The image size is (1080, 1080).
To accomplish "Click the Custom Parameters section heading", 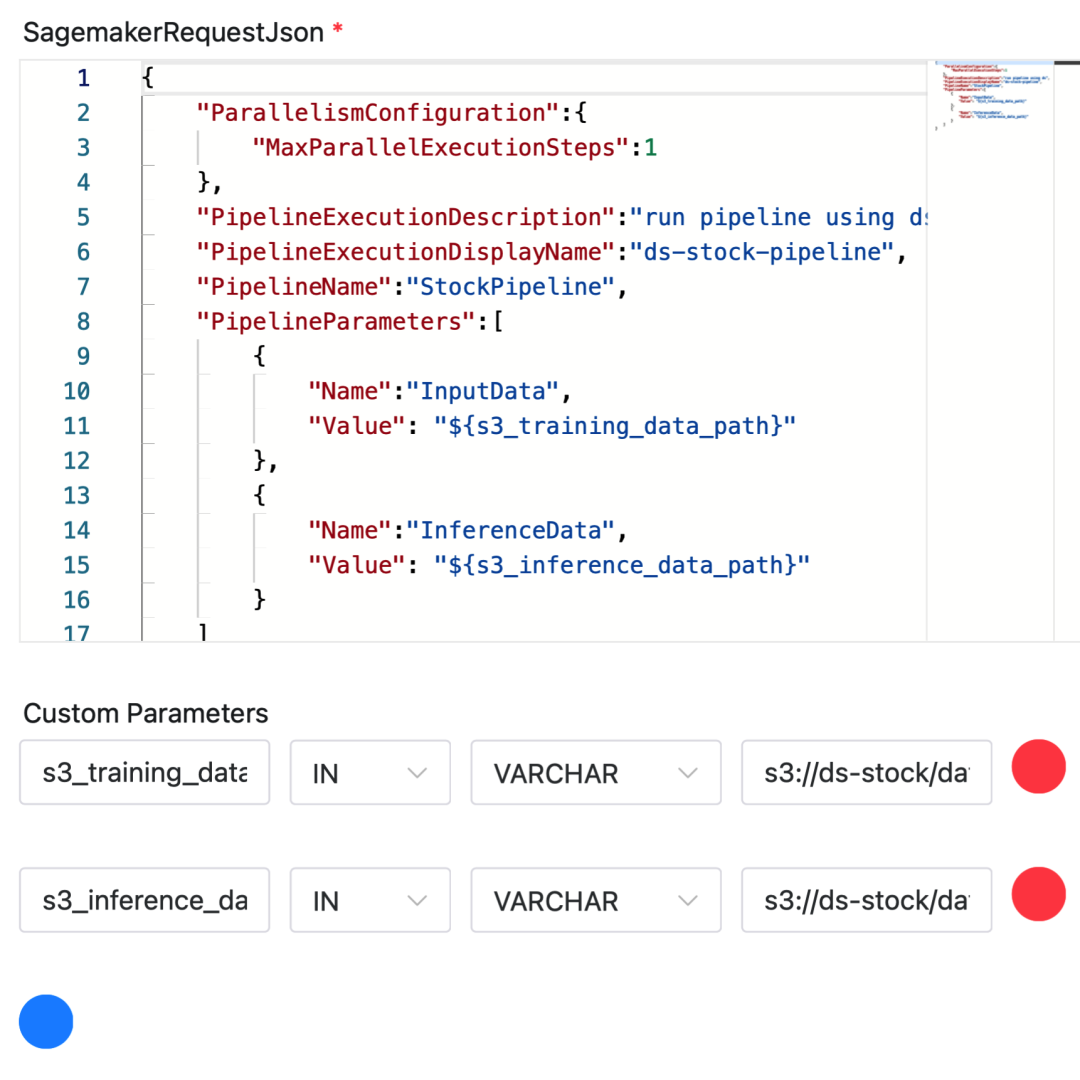I will point(145,713).
